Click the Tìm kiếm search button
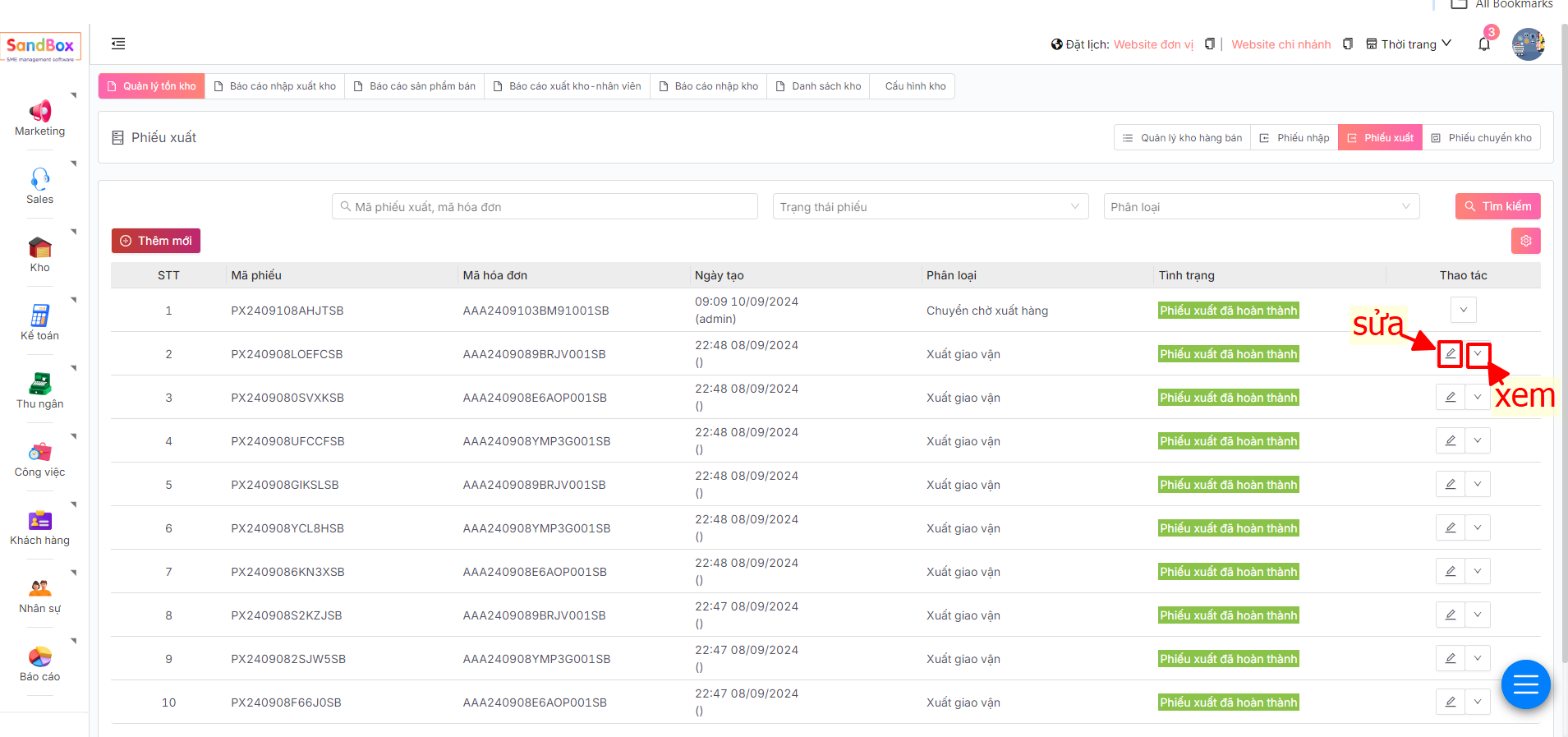 click(1497, 206)
